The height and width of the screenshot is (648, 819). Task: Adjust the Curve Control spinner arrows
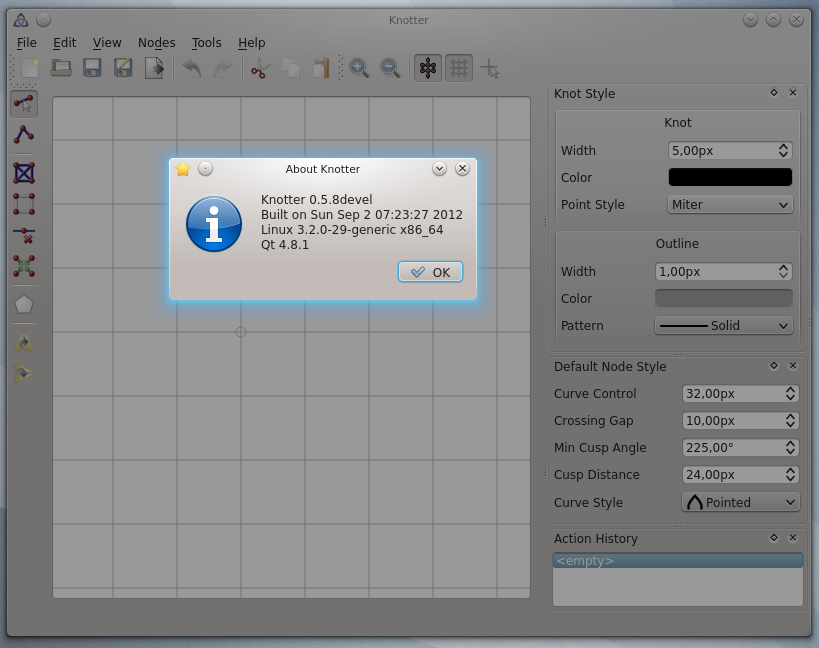790,394
